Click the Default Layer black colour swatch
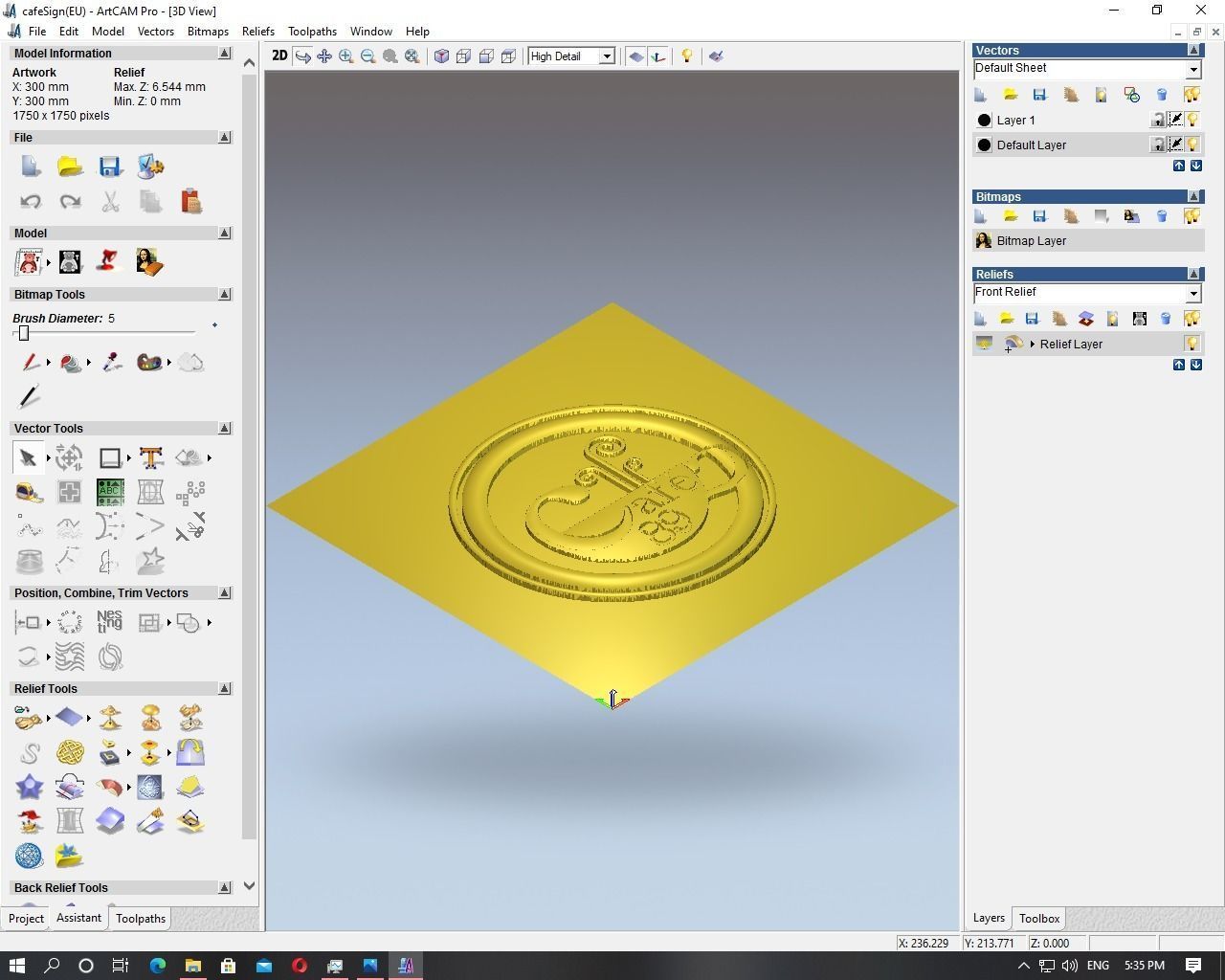 (984, 145)
